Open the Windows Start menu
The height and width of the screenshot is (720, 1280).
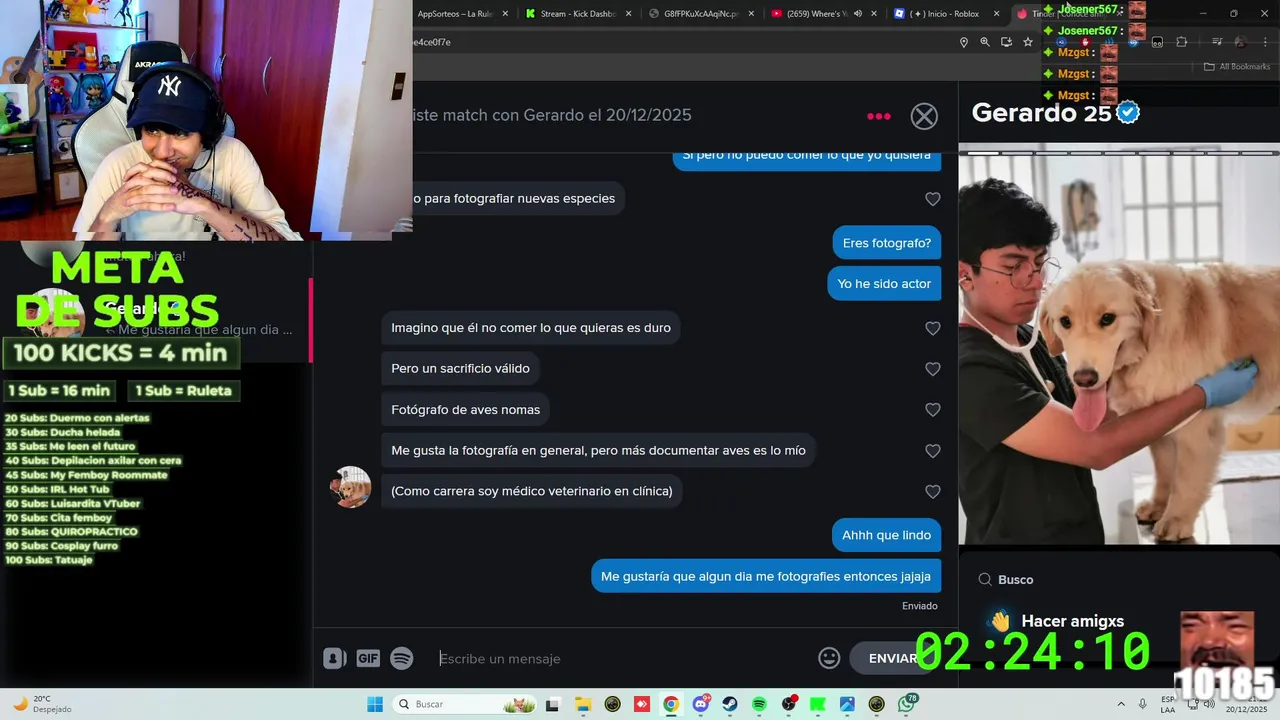[375, 704]
